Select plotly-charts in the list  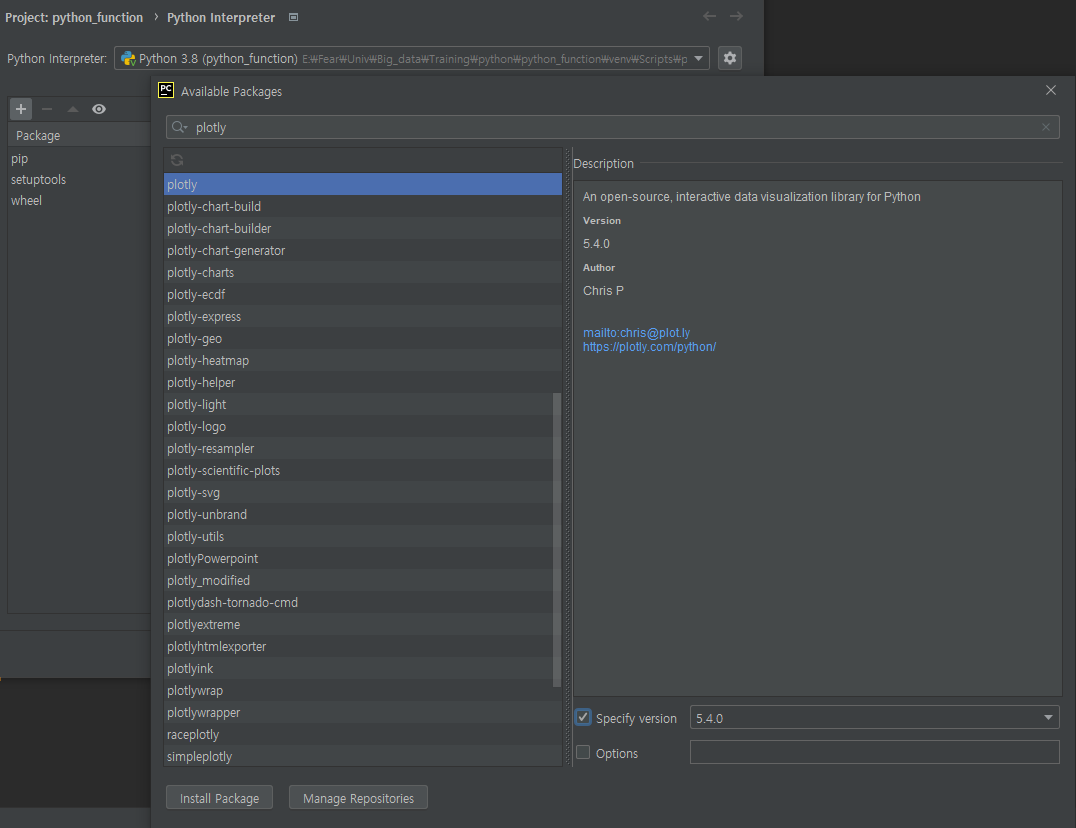click(x=362, y=272)
